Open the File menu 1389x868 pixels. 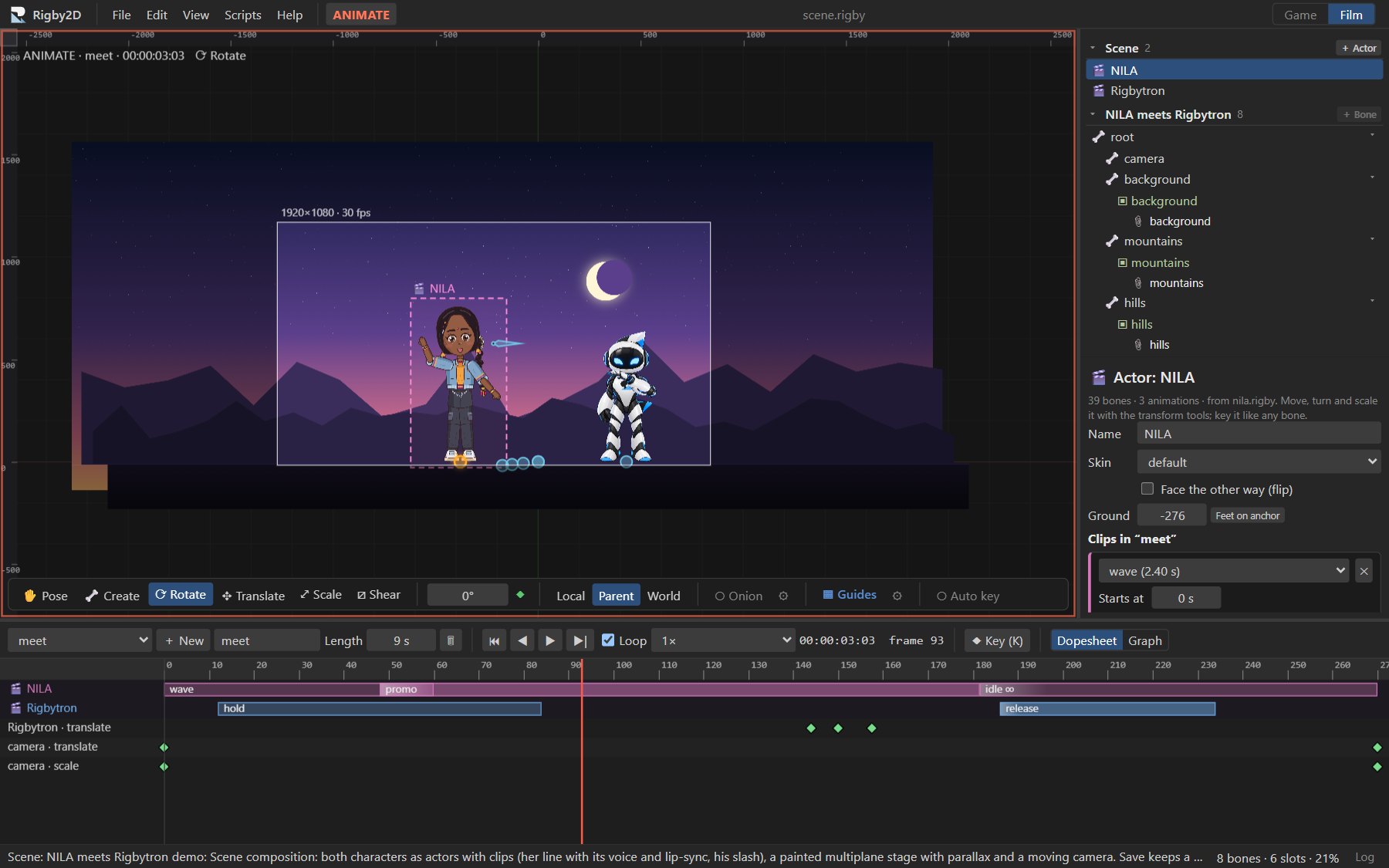pos(121,15)
